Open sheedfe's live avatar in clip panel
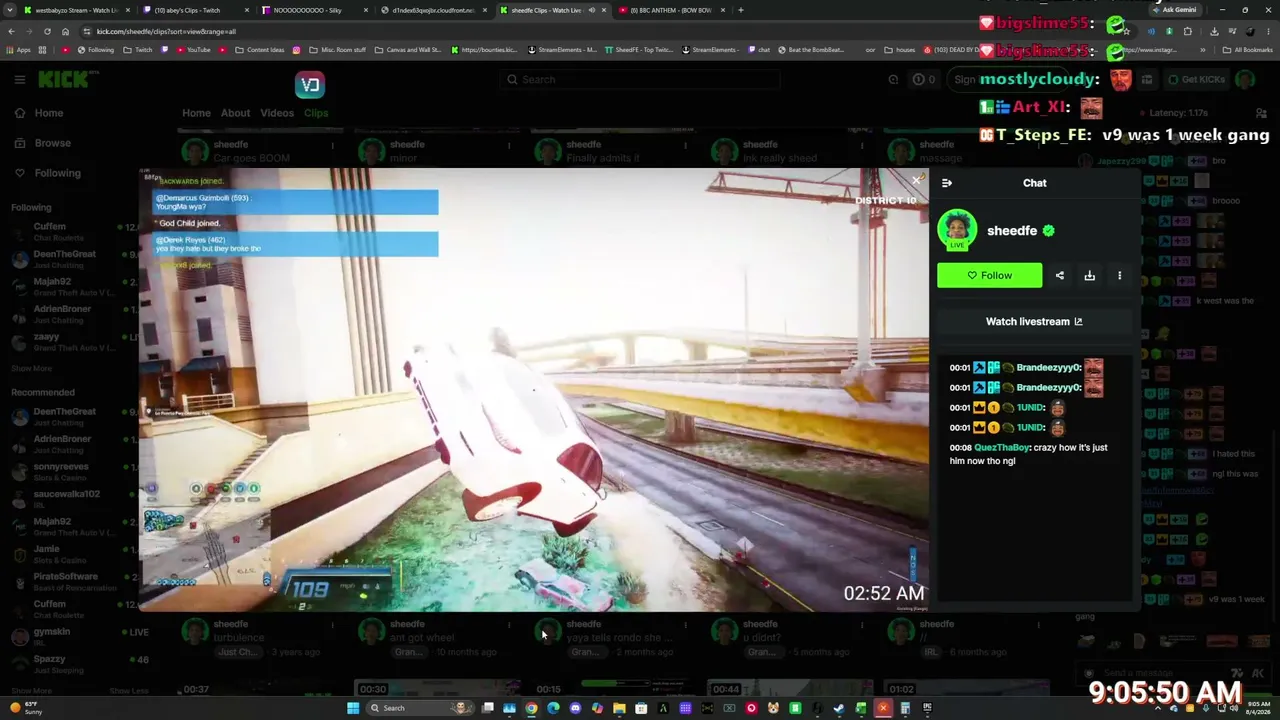The image size is (1280, 720). point(957,230)
